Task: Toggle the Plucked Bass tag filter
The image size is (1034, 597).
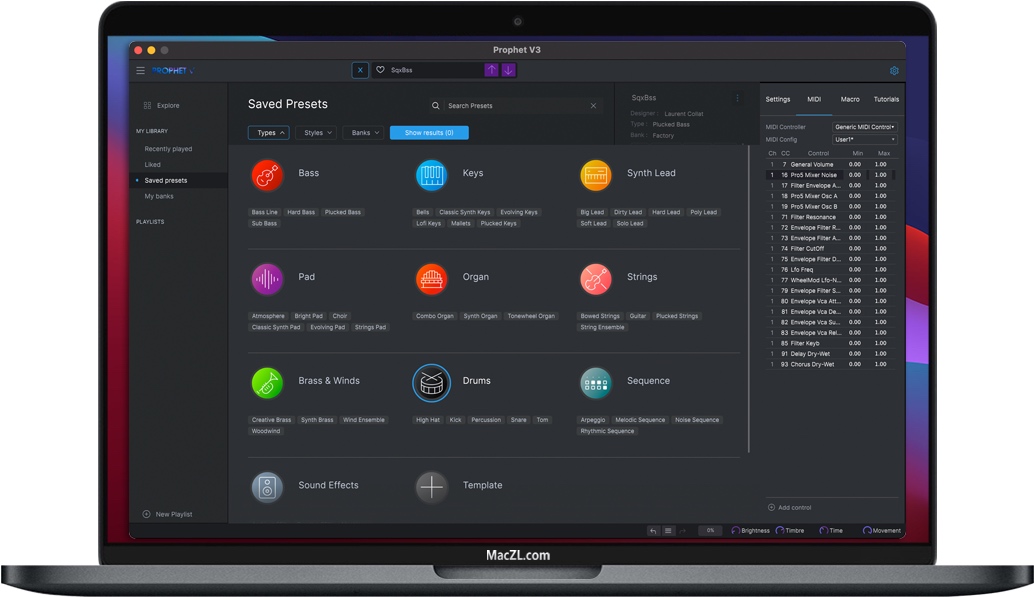Action: (x=342, y=213)
